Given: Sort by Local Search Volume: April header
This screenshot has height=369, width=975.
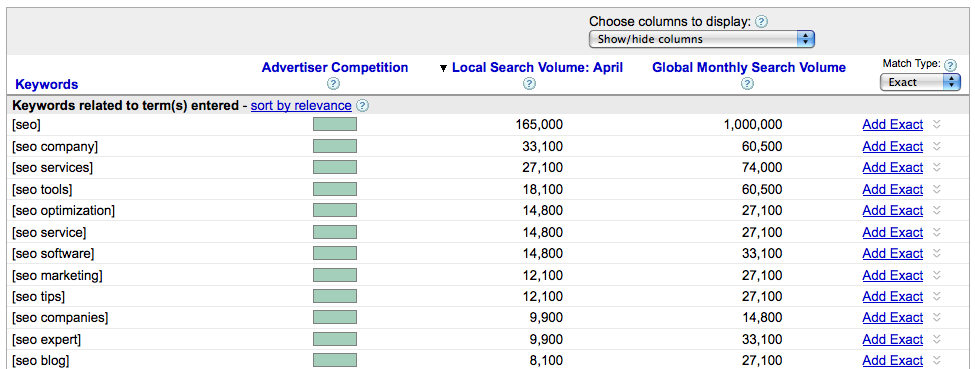Looking at the screenshot, I should (x=537, y=67).
